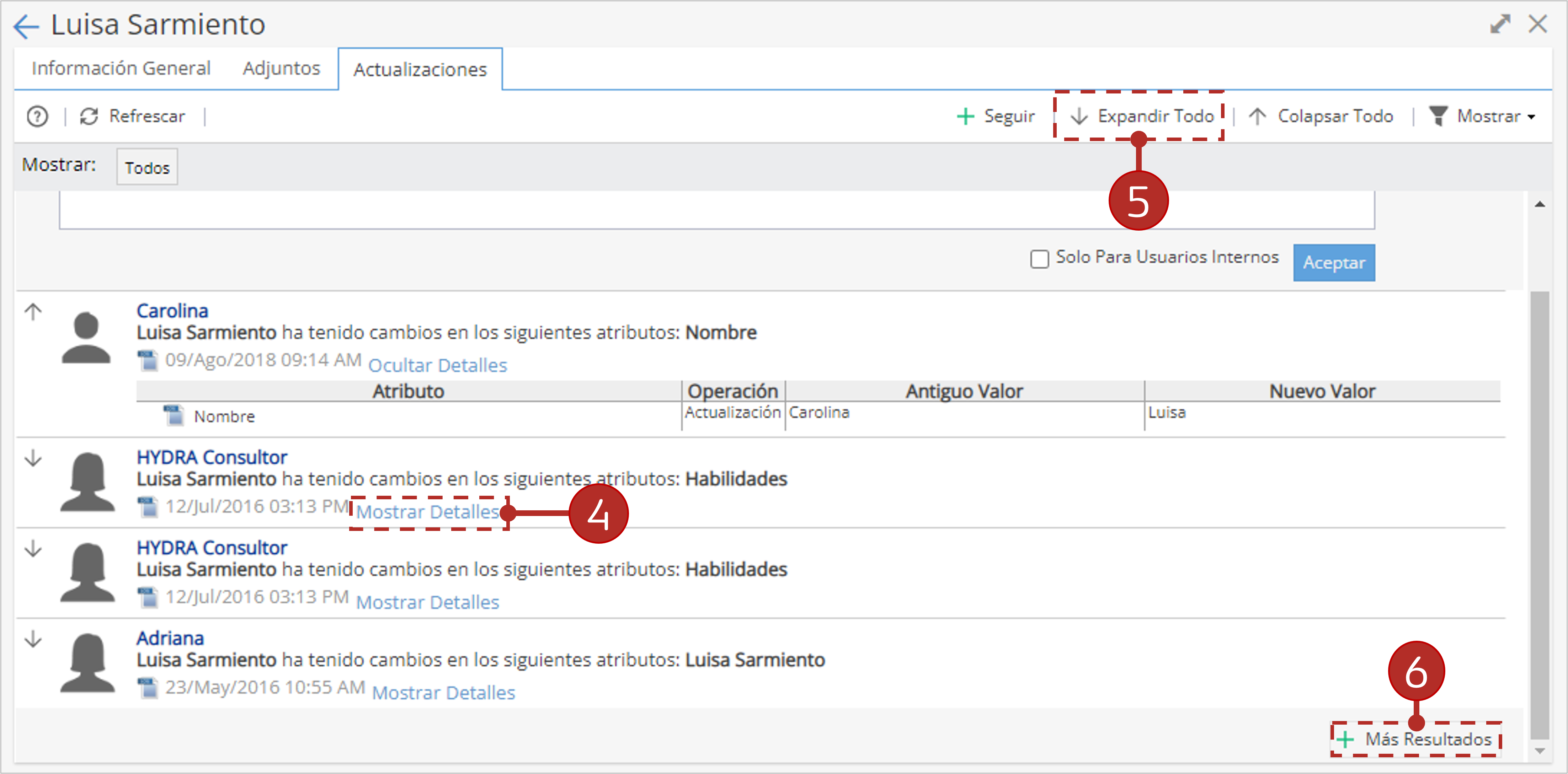Click the Seguir plus icon
1568x774 pixels.
(x=965, y=115)
